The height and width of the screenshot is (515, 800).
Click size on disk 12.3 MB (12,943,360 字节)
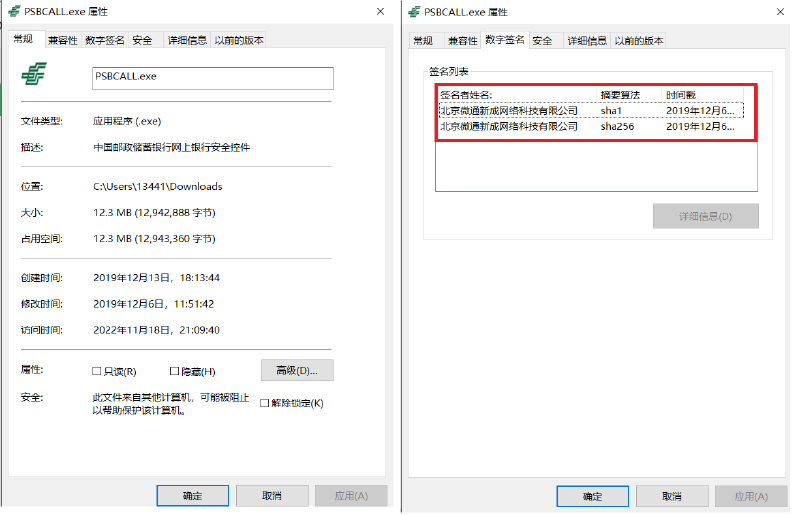click(x=154, y=238)
